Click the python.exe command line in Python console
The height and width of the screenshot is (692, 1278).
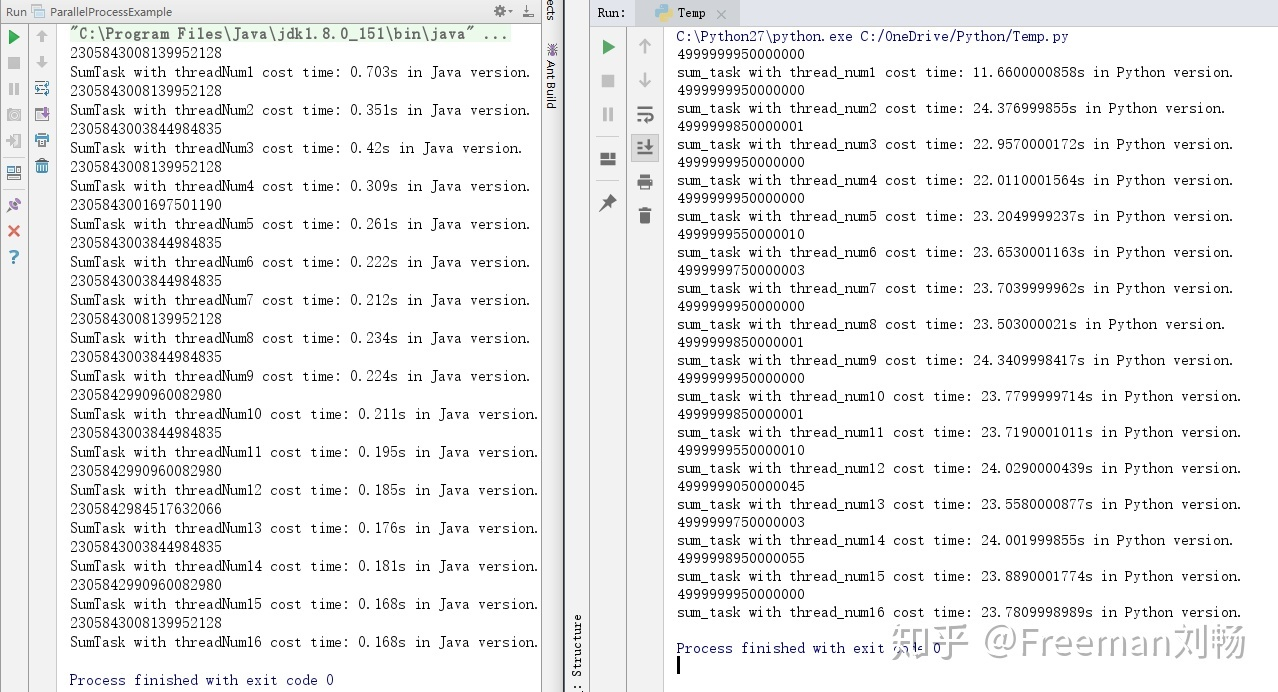[872, 36]
